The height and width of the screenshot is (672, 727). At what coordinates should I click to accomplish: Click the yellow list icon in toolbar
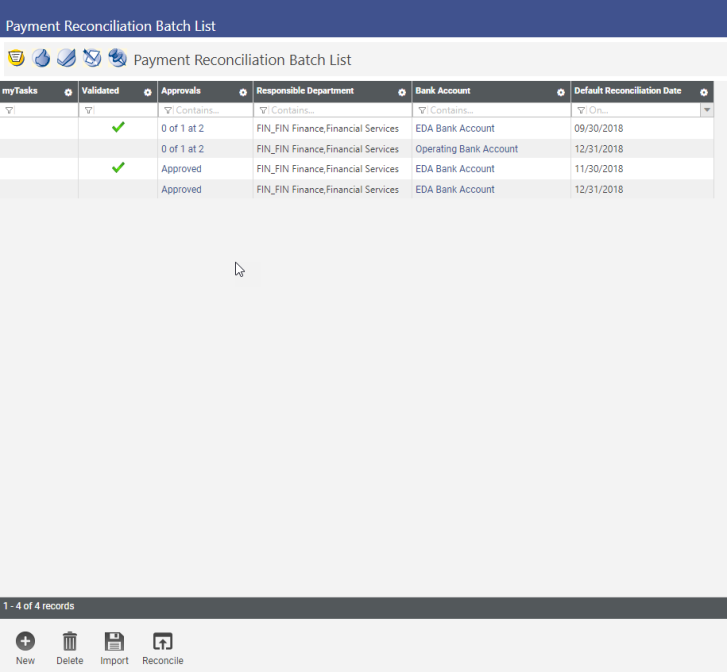pos(16,58)
